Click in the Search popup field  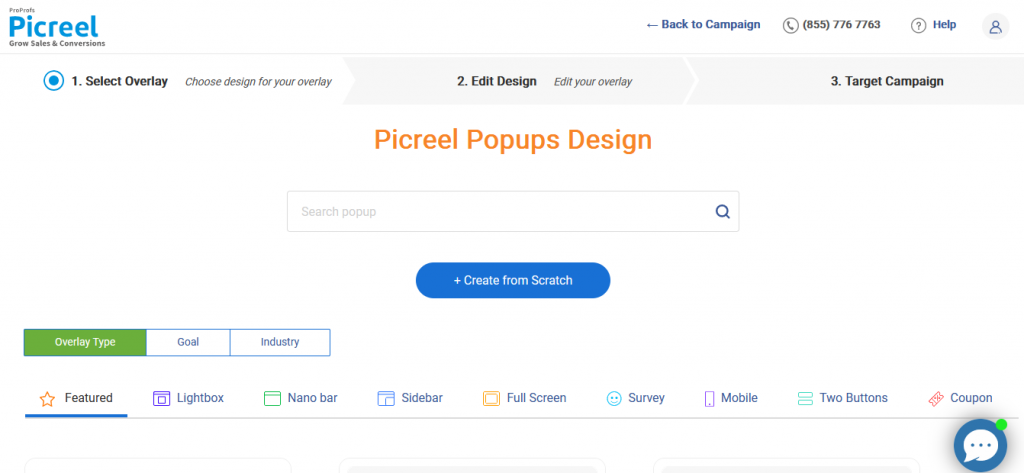tap(513, 212)
